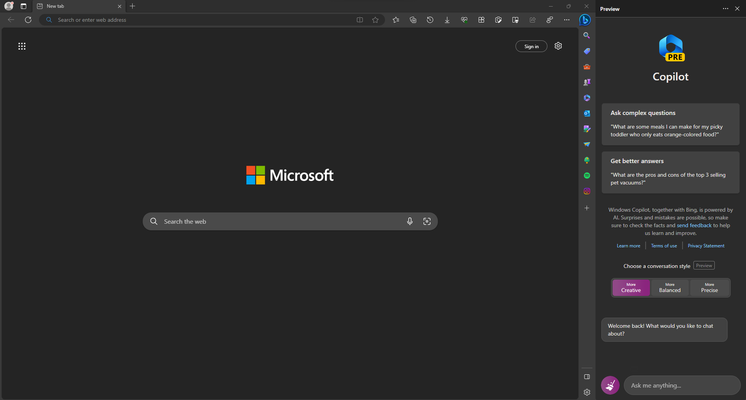Open the apps grid launcher
Screen dimensions: 746x400
click(x=22, y=46)
